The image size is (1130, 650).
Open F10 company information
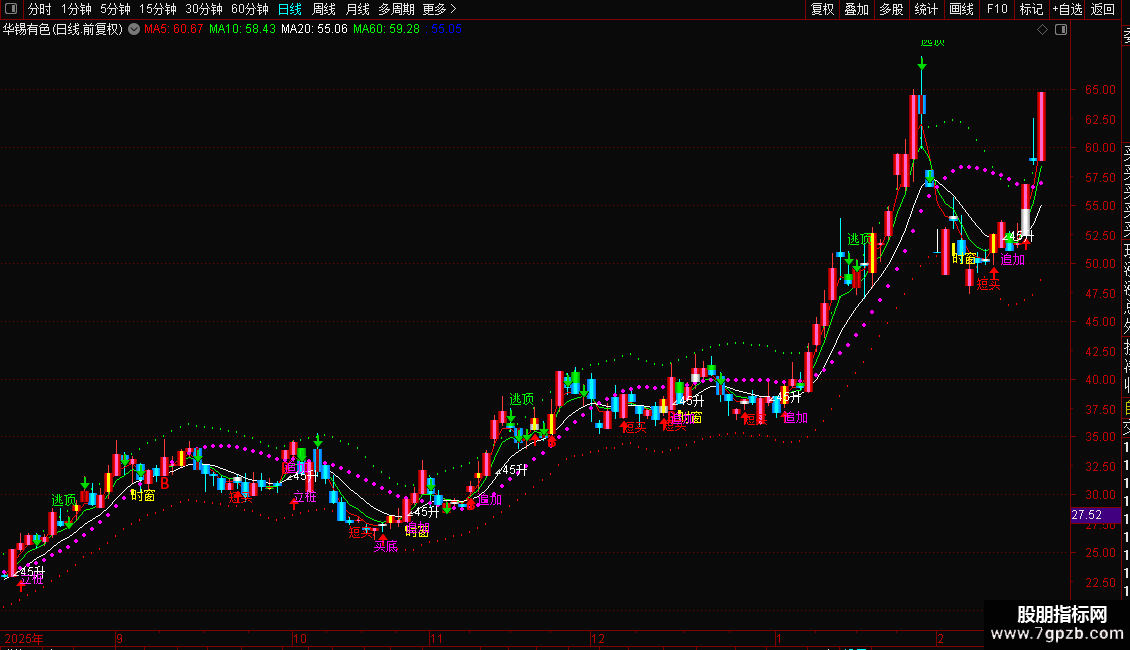[996, 9]
